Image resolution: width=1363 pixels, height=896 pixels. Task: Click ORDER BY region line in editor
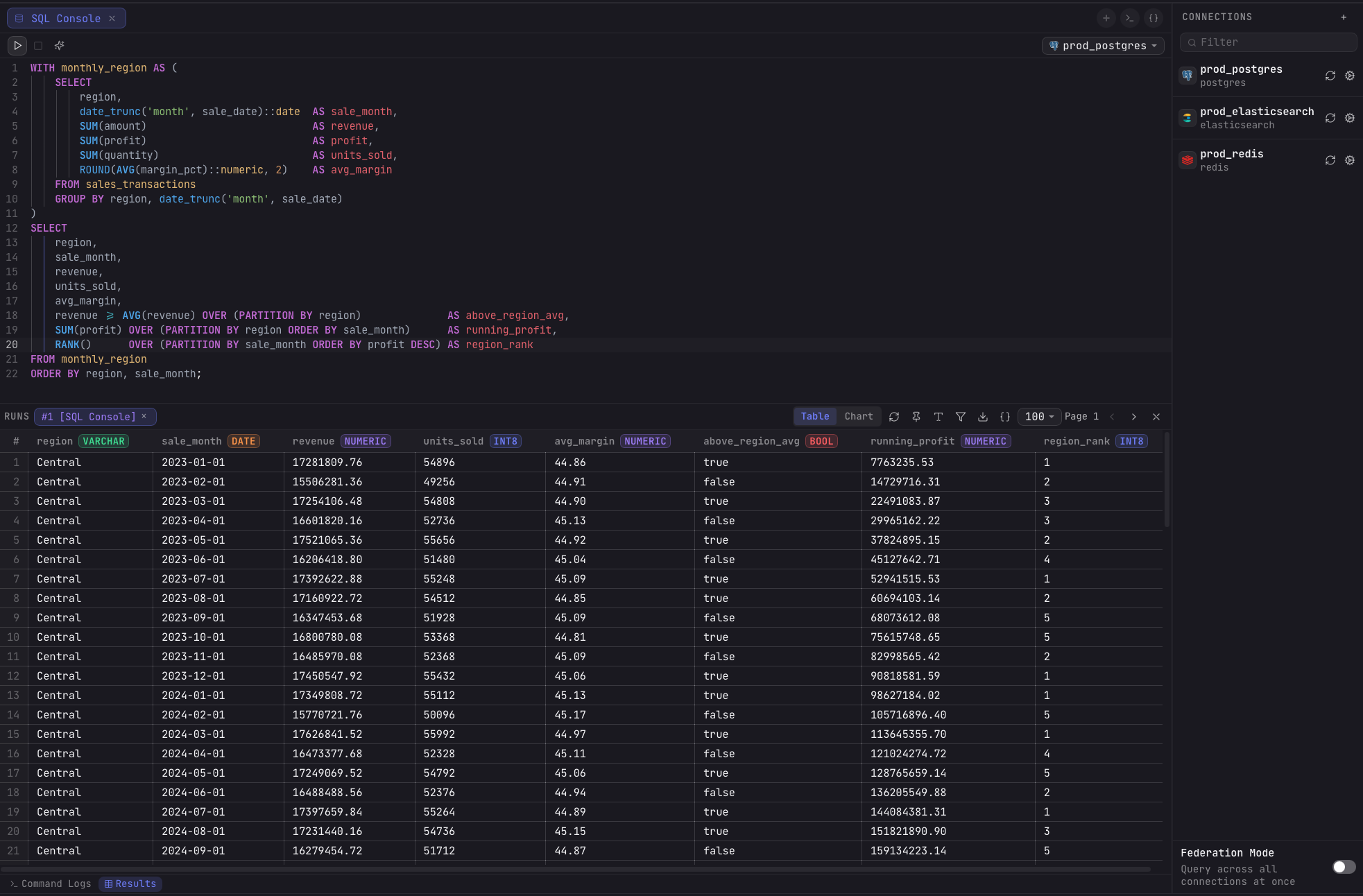coord(116,374)
